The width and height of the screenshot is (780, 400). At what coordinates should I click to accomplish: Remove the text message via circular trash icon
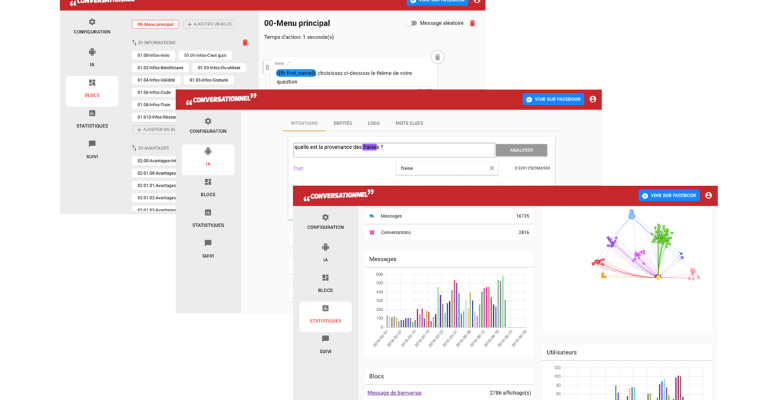[437, 57]
